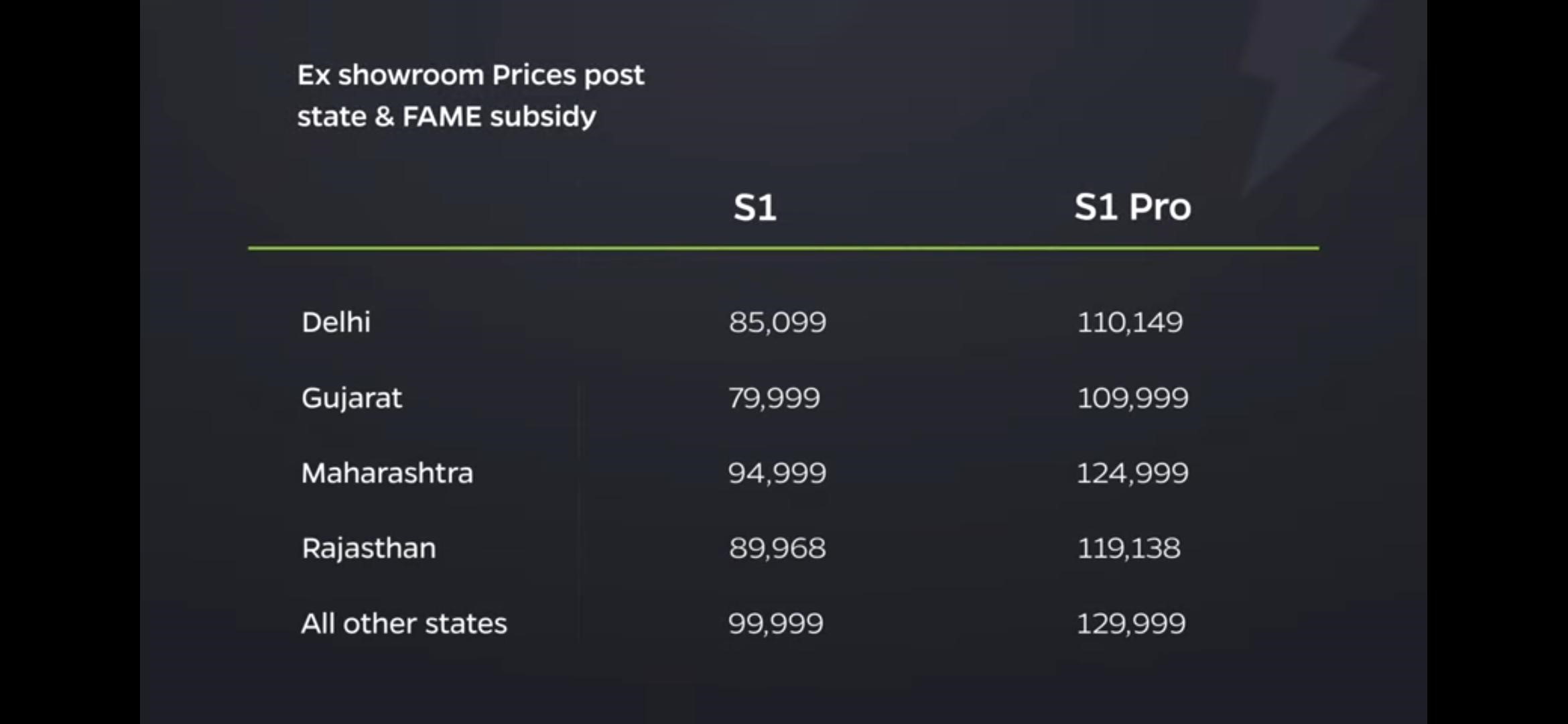Select the Delhi row label
Screen dimensions: 1568x724
(x=336, y=322)
